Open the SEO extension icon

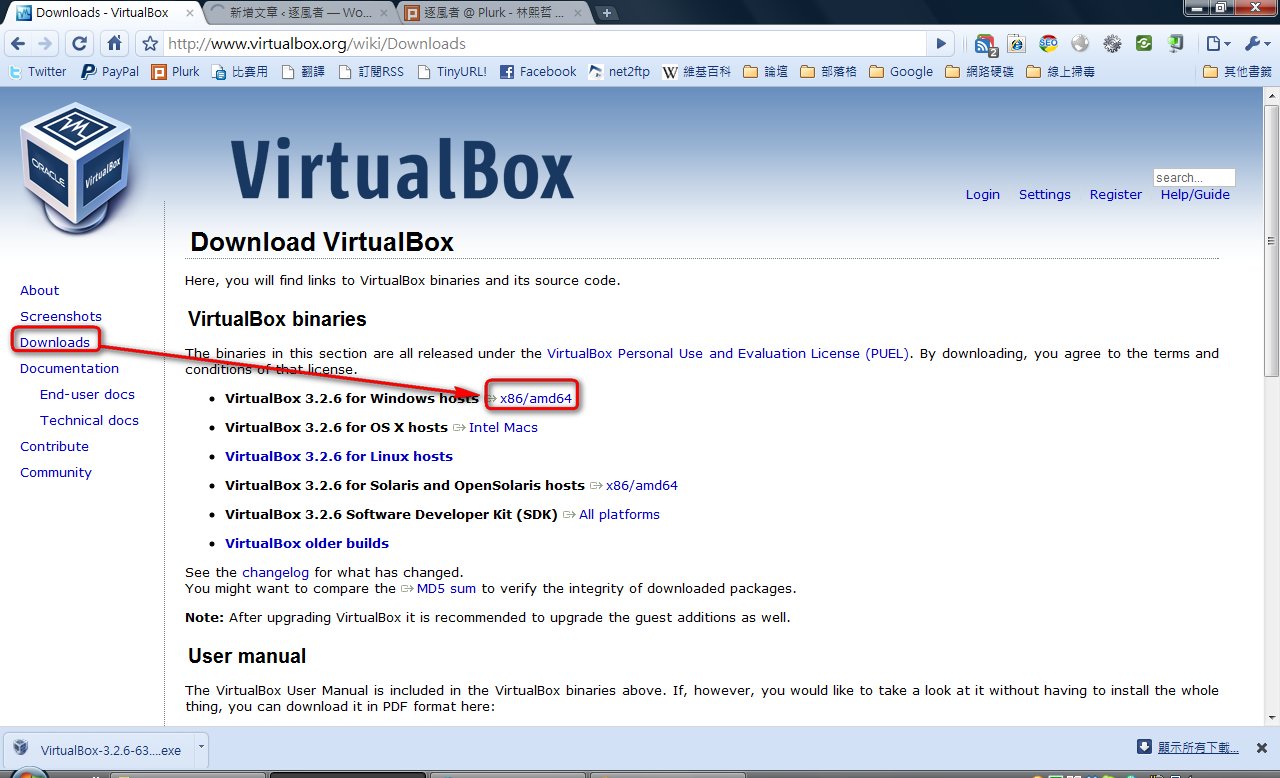point(1048,44)
